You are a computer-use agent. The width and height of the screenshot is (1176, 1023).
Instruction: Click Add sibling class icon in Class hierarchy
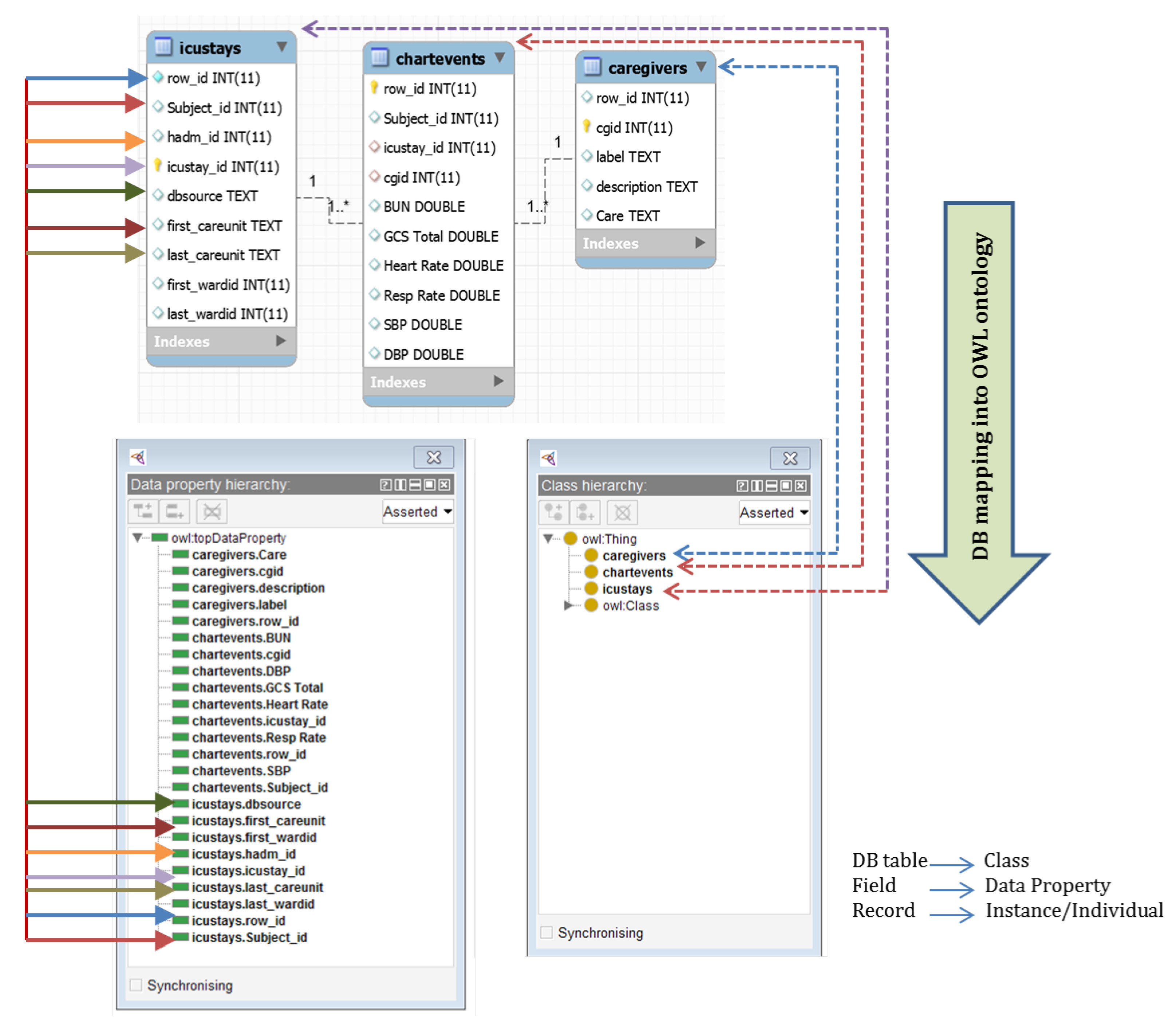click(586, 512)
